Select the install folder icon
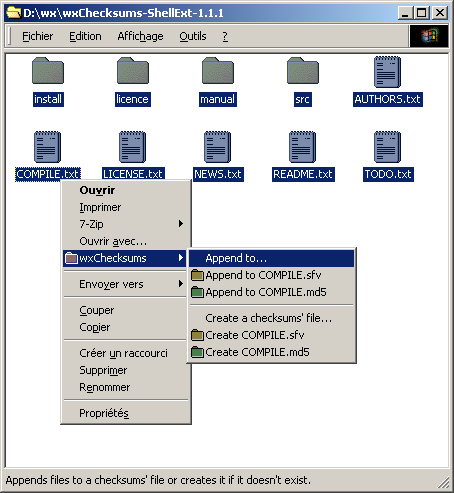Viewport: 454px width, 493px height. (x=48, y=71)
